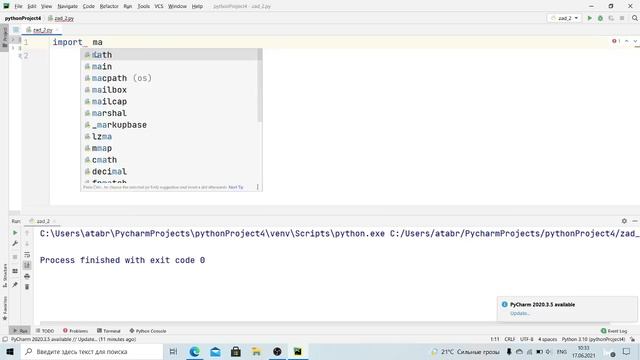The width and height of the screenshot is (640, 360).
Task: Open CRLF line separator selector
Action: pyautogui.click(x=509, y=339)
